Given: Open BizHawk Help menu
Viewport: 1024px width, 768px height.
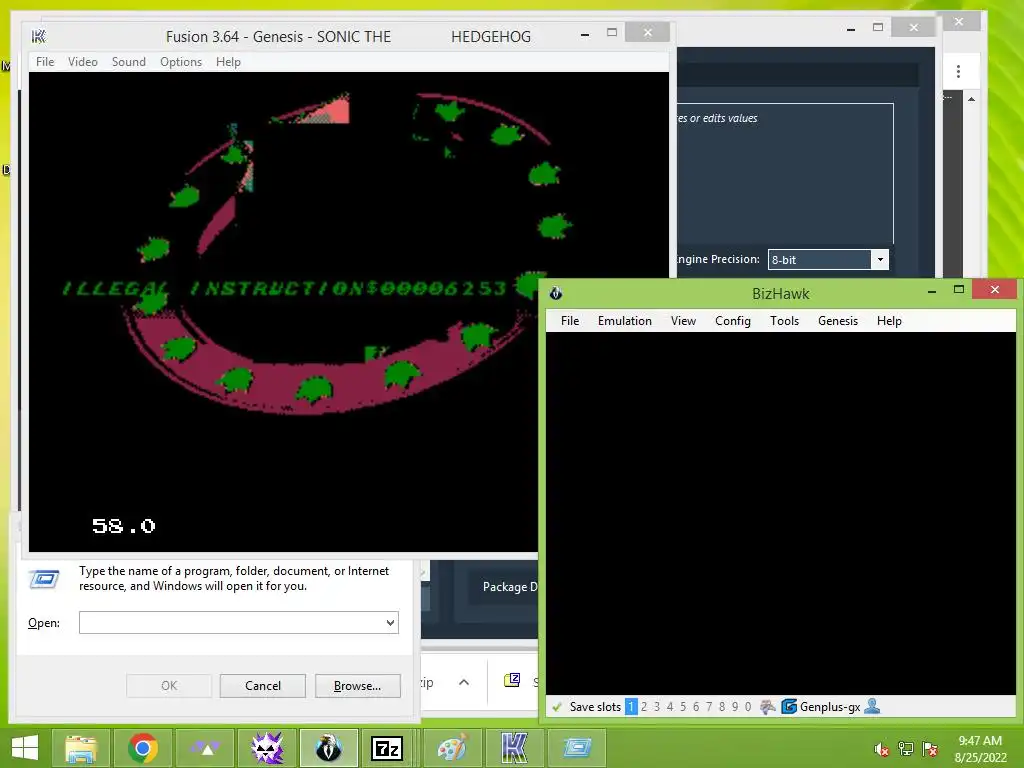Looking at the screenshot, I should tap(889, 321).
